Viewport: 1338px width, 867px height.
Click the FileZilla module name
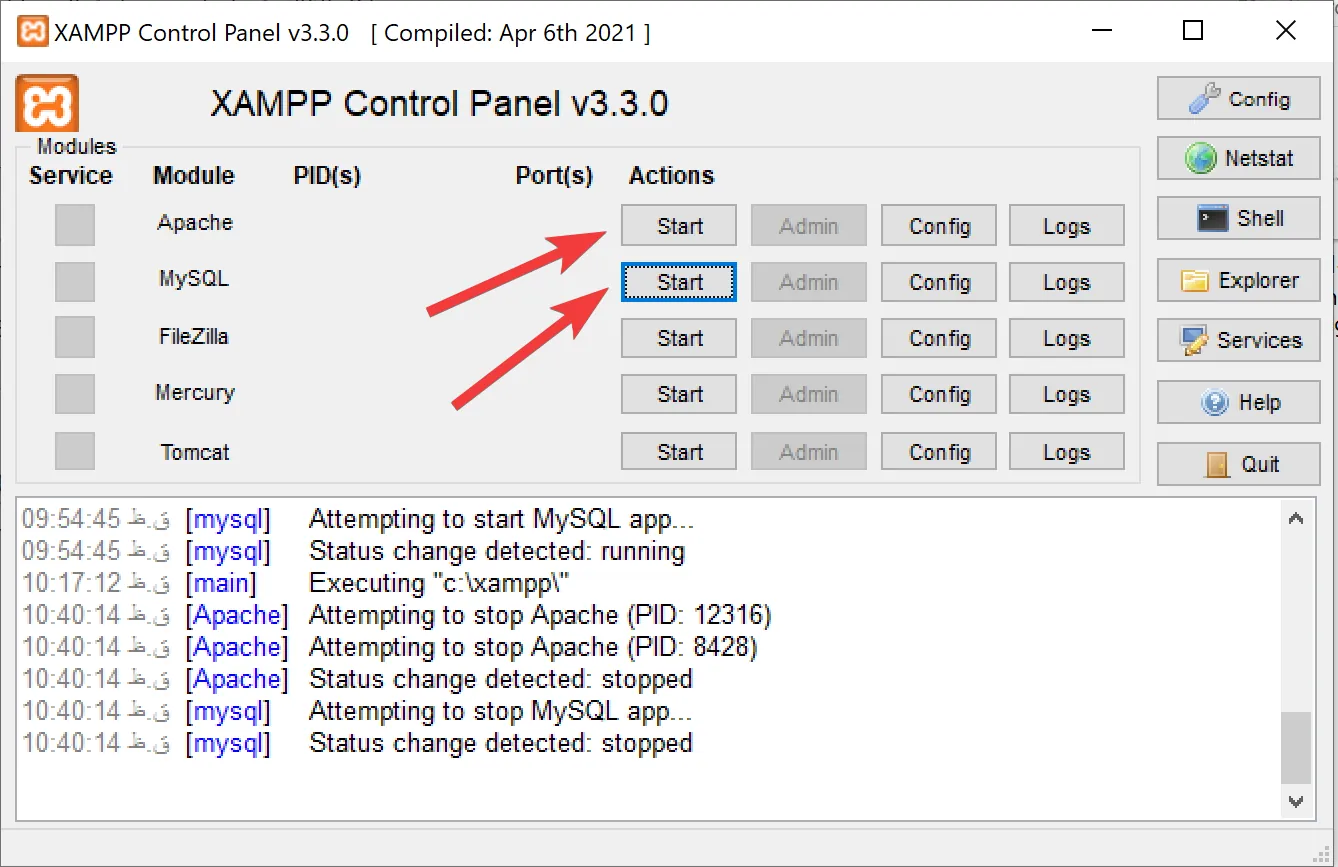(x=194, y=336)
